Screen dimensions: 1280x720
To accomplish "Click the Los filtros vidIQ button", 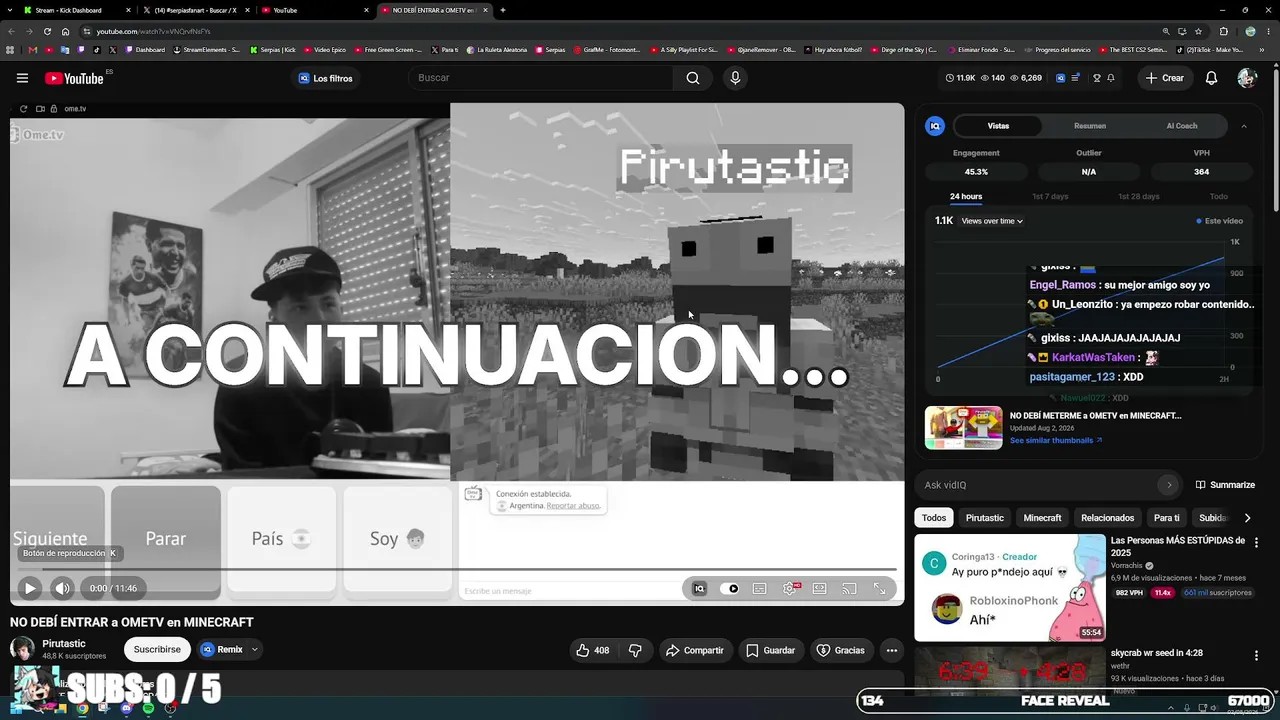I will pyautogui.click(x=325, y=78).
